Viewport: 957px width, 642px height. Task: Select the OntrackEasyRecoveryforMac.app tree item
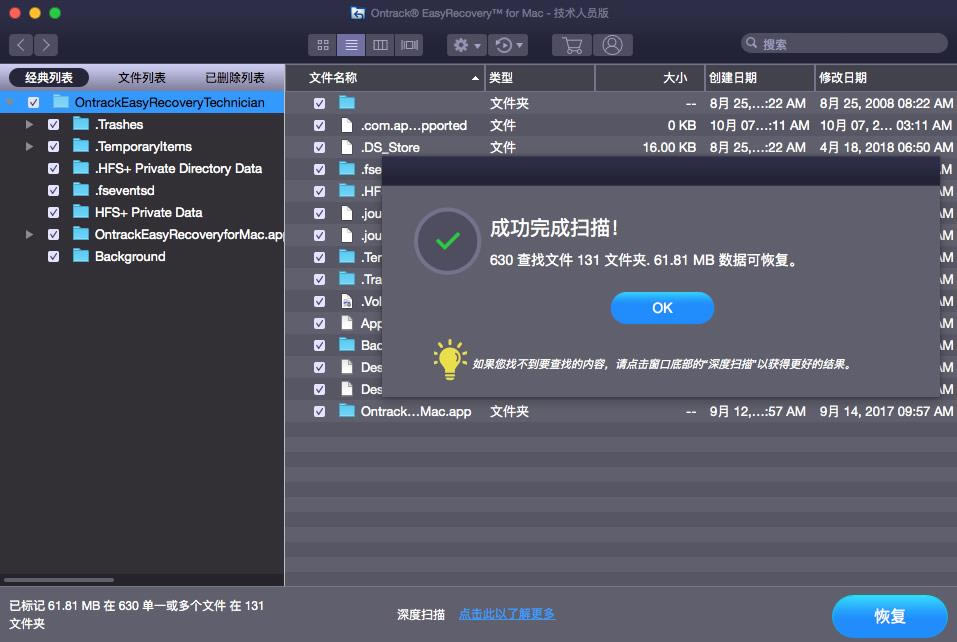pyautogui.click(x=189, y=234)
